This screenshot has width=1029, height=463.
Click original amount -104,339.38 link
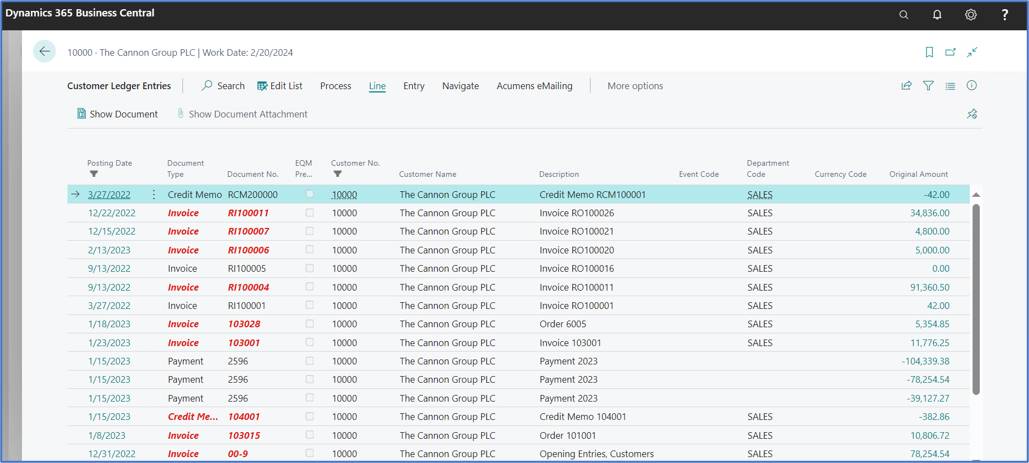tap(924, 361)
